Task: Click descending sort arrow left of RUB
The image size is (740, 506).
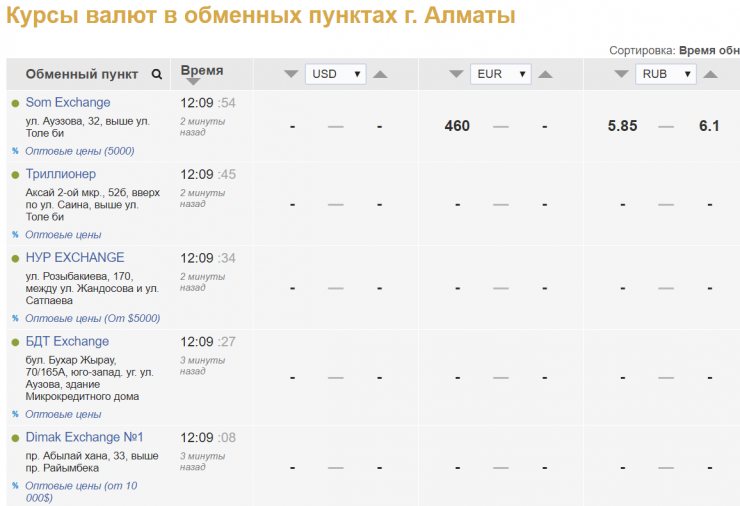Action: [x=621, y=74]
